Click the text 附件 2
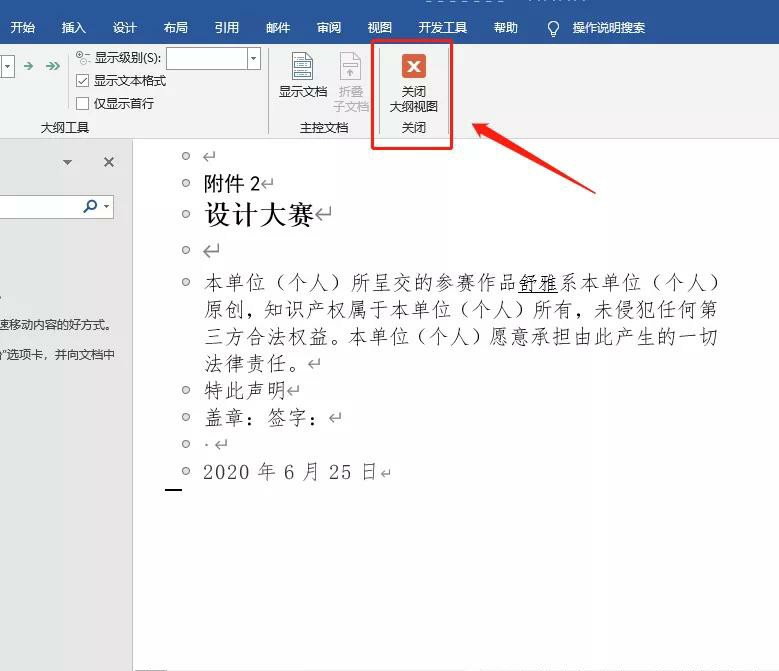779x671 pixels. point(232,184)
